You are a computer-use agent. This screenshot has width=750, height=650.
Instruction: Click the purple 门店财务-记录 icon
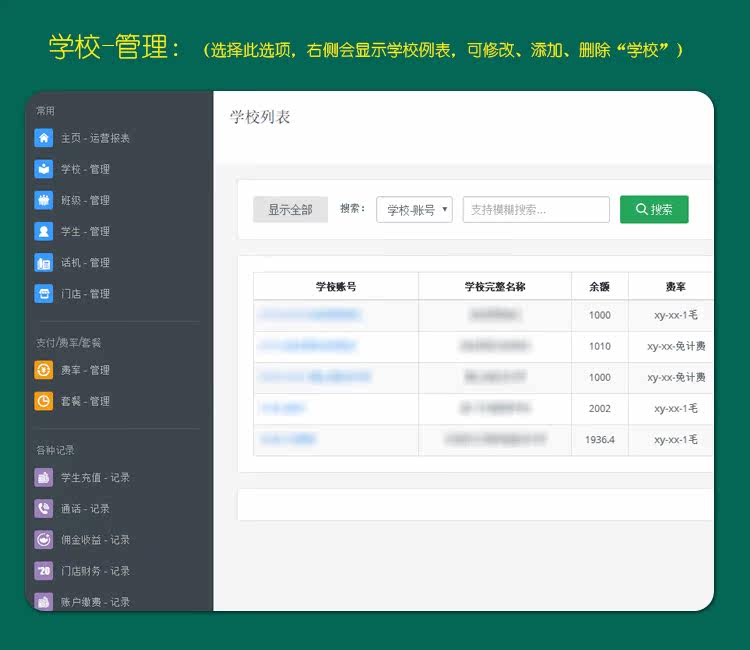coord(44,571)
